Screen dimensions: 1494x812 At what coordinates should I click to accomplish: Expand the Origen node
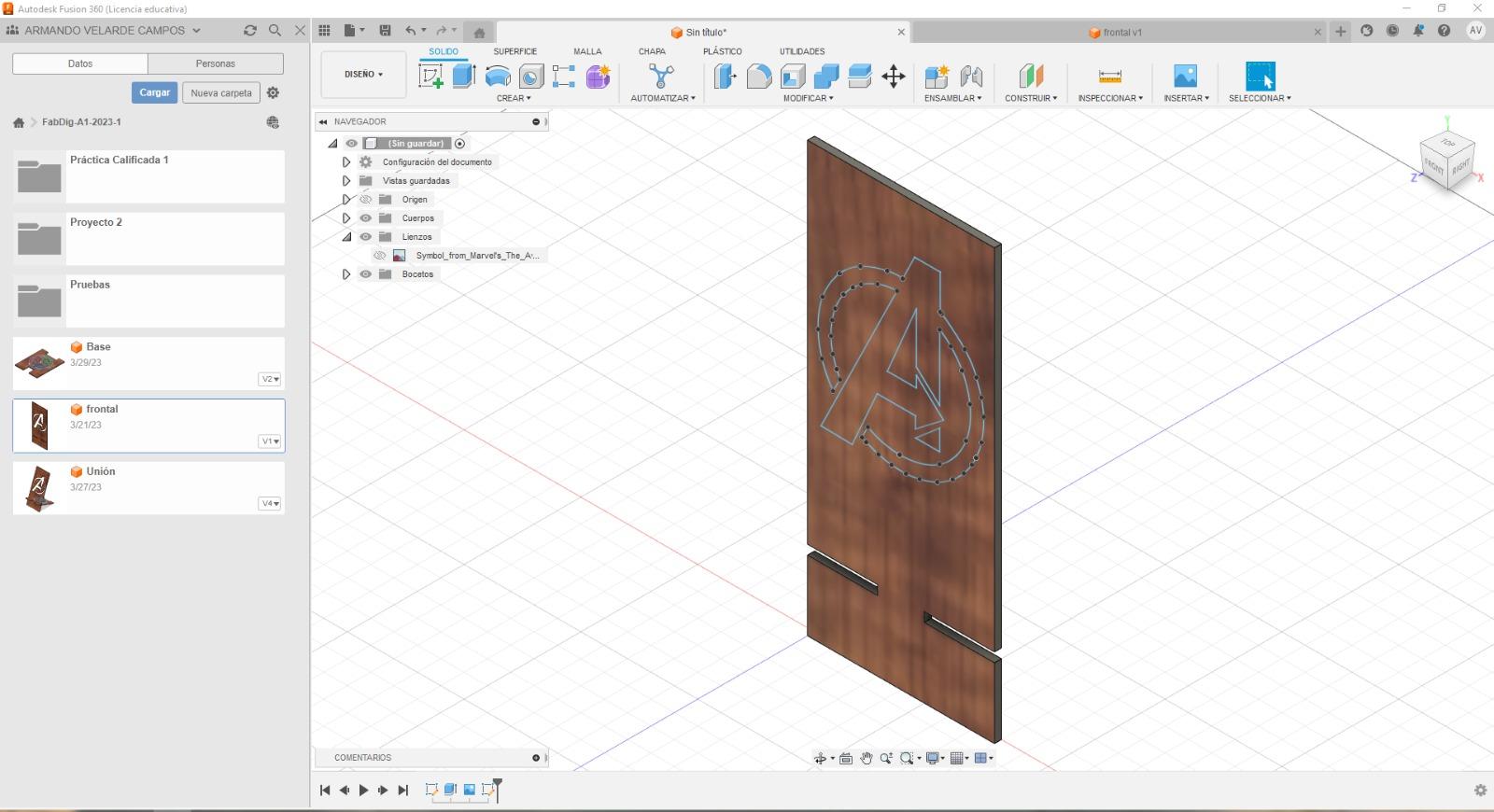(346, 200)
